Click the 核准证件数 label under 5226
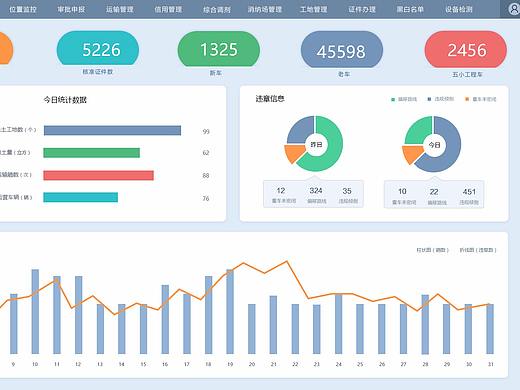Viewport: 520px width, 390px height. tap(98, 72)
